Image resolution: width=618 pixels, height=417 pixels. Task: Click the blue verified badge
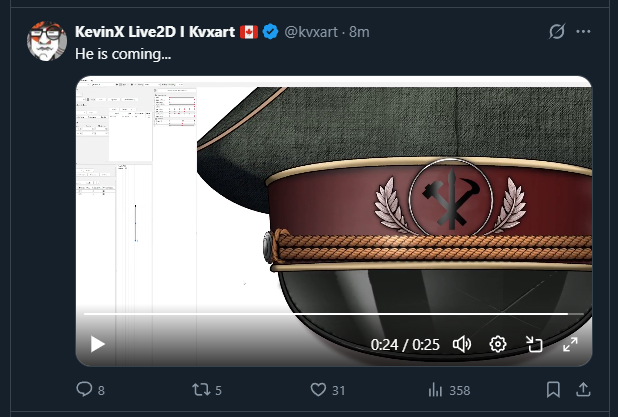270,32
